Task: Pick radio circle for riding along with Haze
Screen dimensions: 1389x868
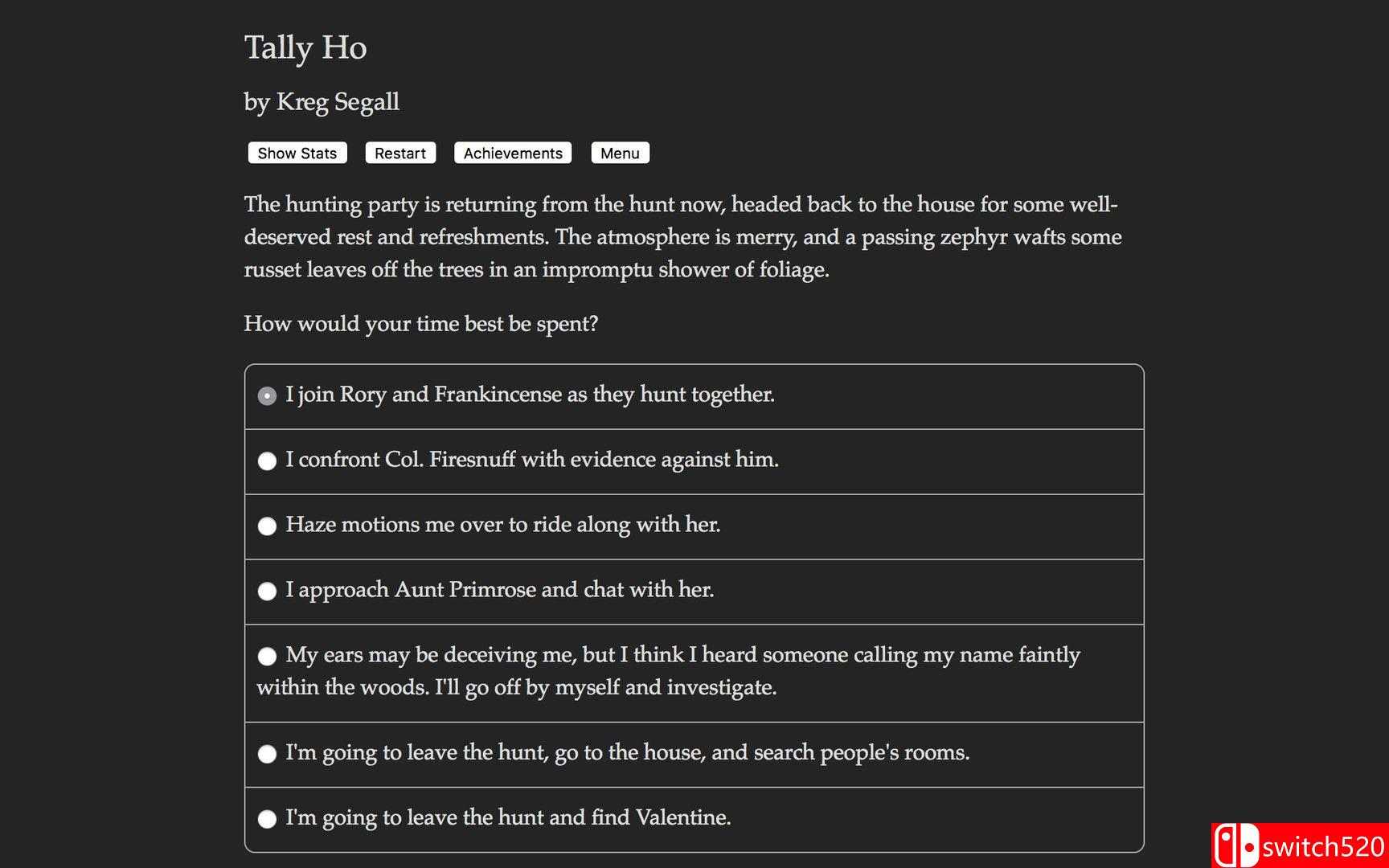Action: pos(267,526)
